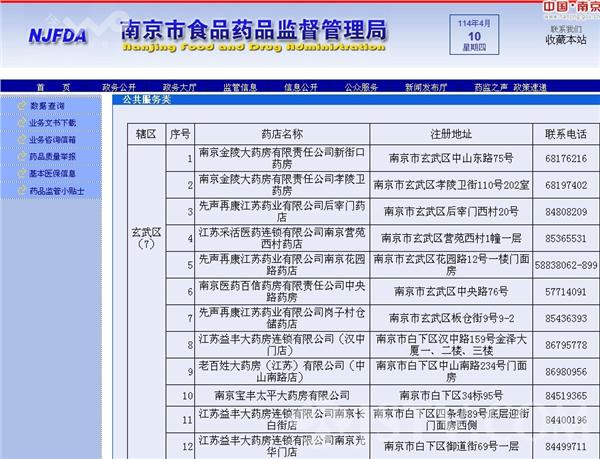Click the icon beside 基本医保信息
This screenshot has height=459, width=600.
tap(20, 173)
